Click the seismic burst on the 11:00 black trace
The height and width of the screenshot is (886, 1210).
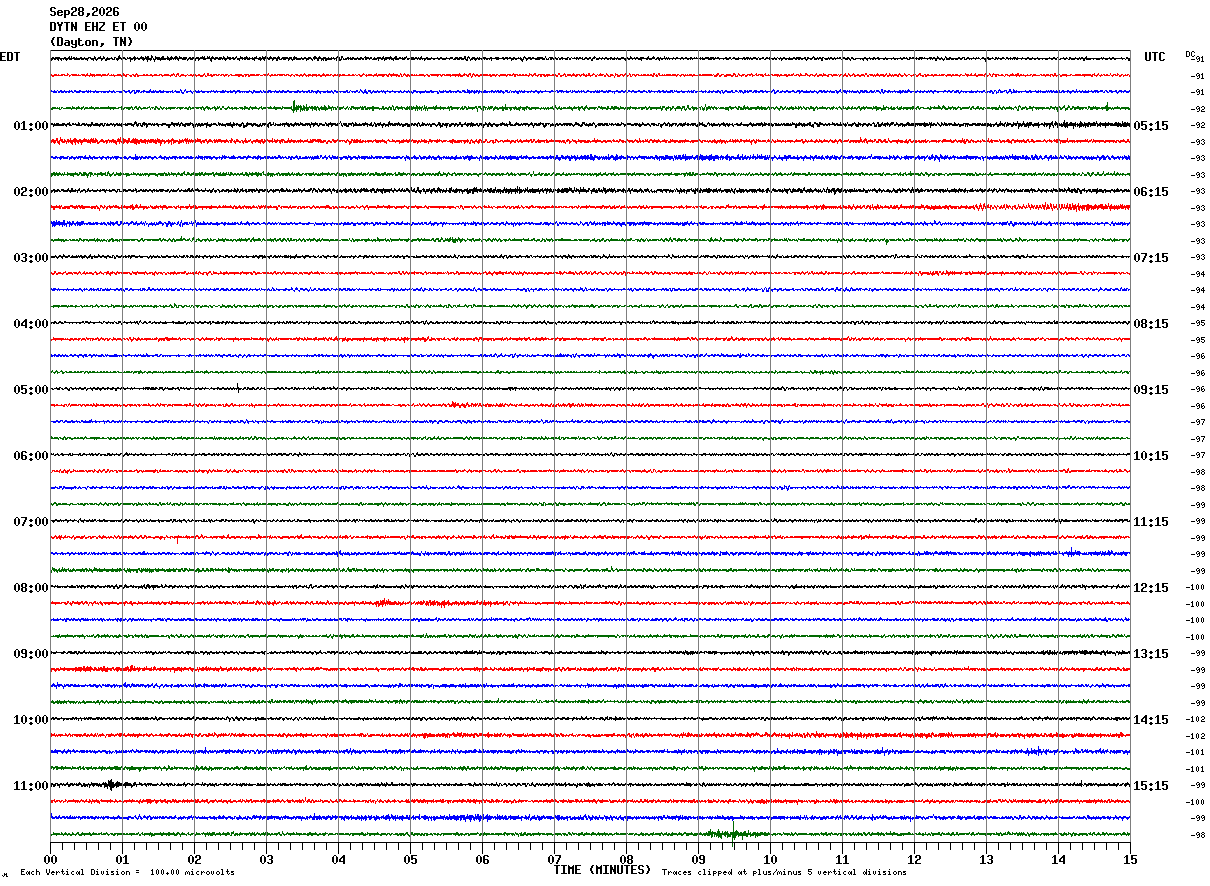tap(113, 785)
